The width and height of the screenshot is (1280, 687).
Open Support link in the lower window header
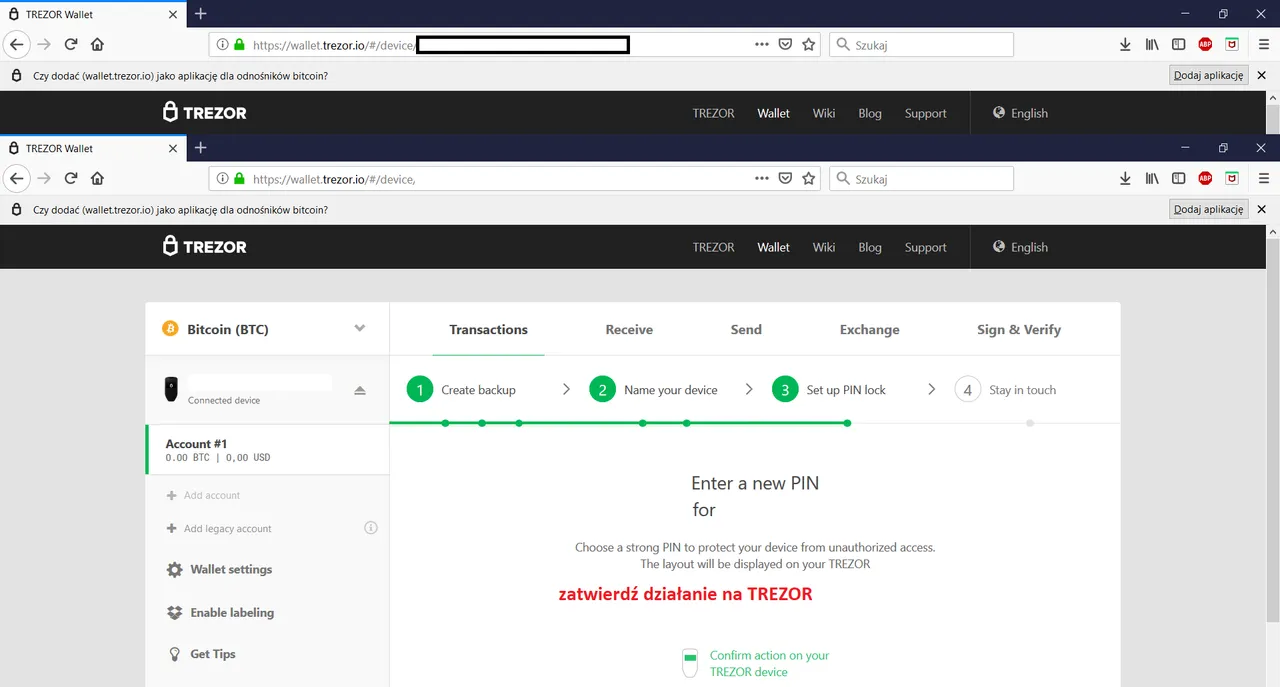(925, 248)
